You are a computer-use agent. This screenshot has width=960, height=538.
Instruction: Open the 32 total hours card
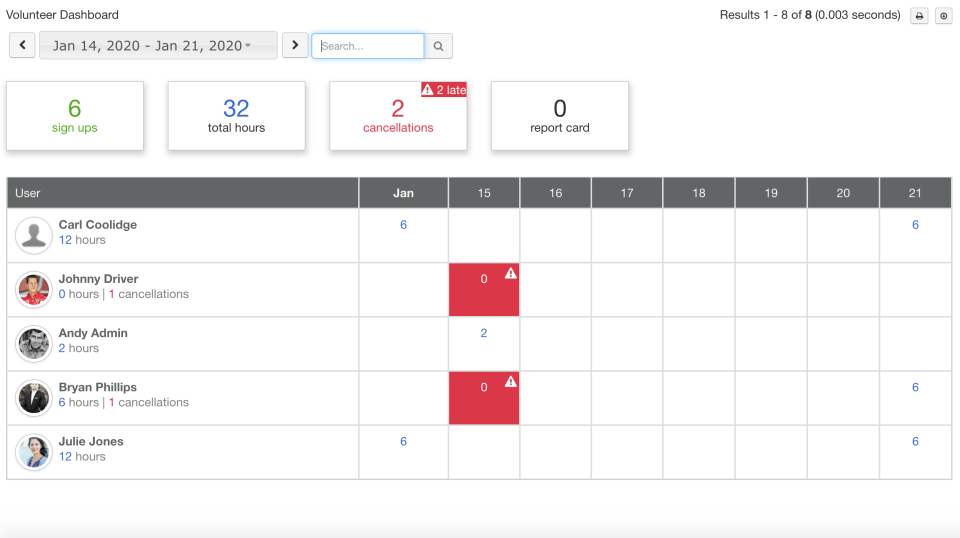236,116
